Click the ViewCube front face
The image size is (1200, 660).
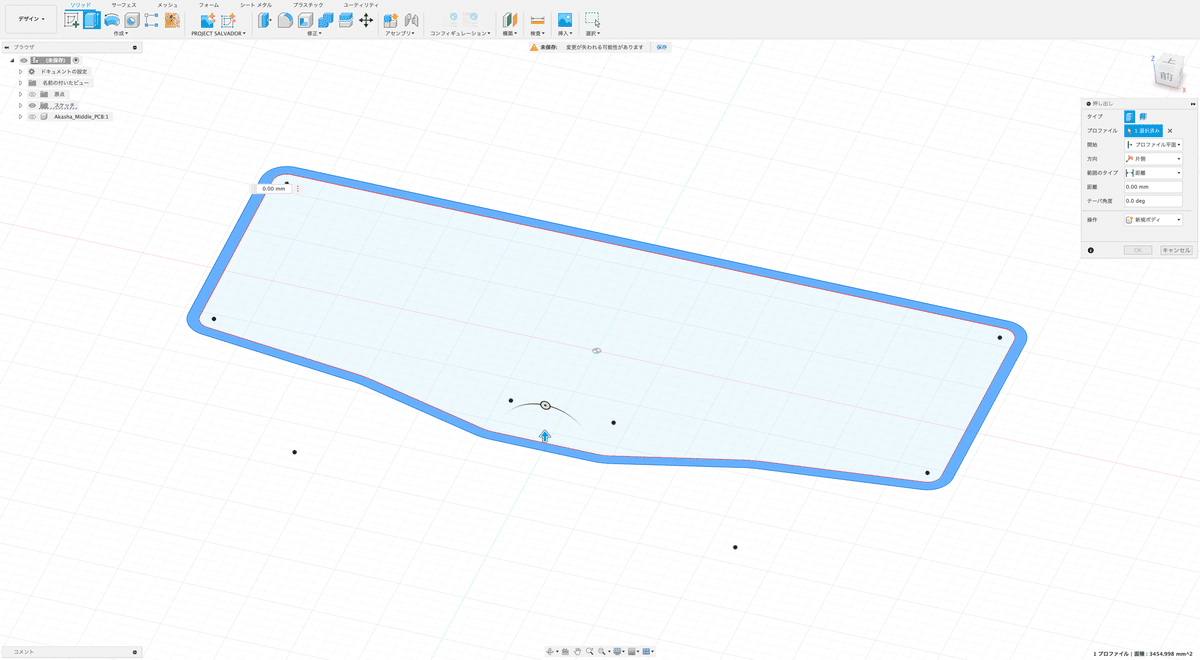pos(1166,76)
